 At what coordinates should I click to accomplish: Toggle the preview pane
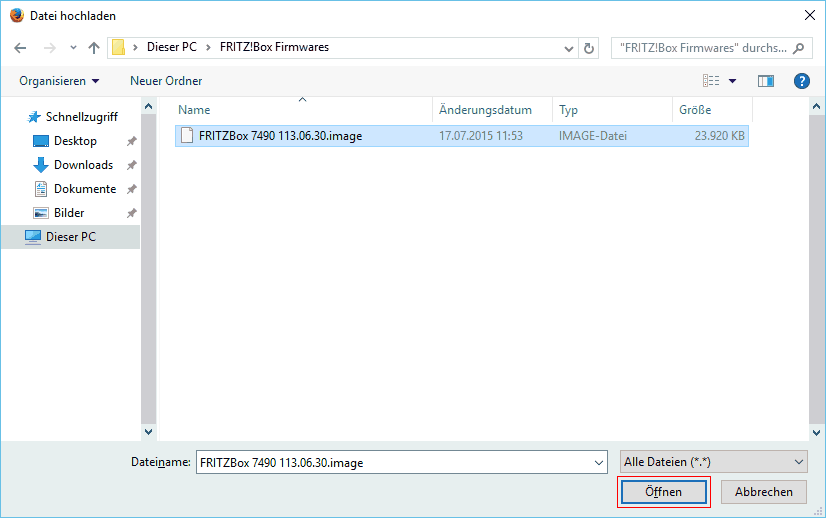point(766,81)
